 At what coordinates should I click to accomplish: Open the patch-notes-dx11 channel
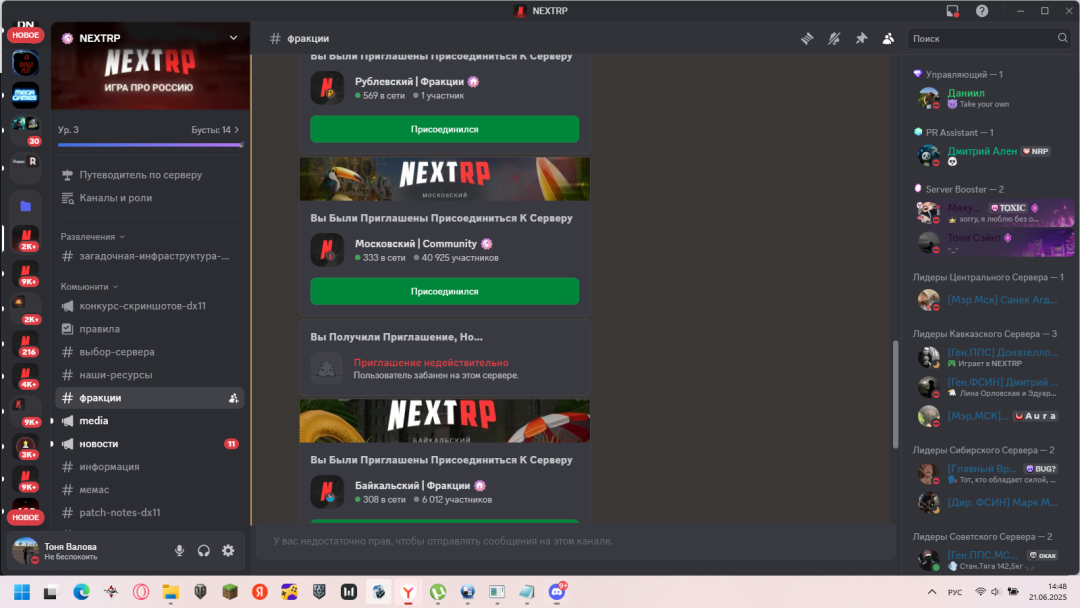coord(150,512)
